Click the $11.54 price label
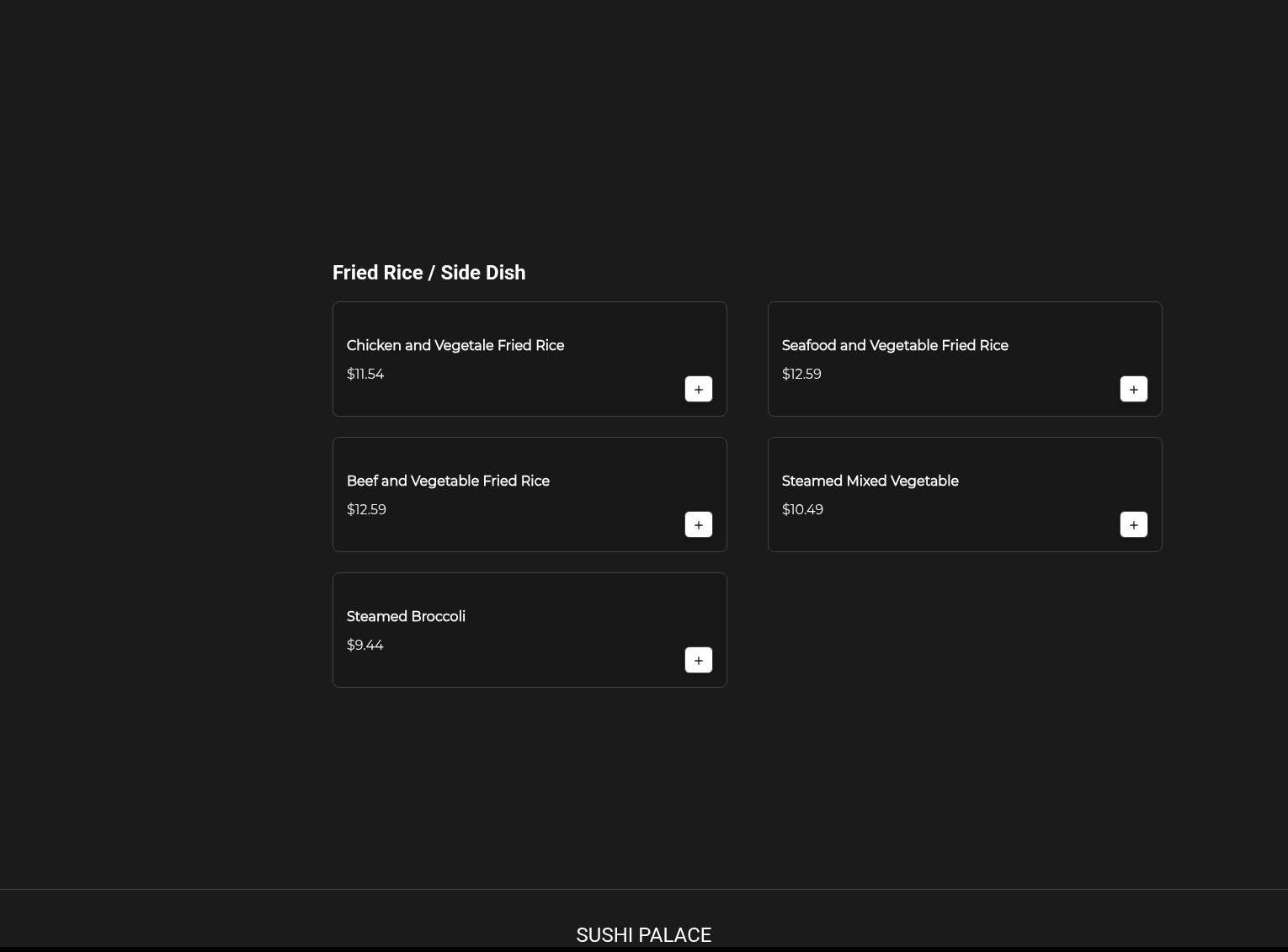The image size is (1288, 952). click(365, 374)
